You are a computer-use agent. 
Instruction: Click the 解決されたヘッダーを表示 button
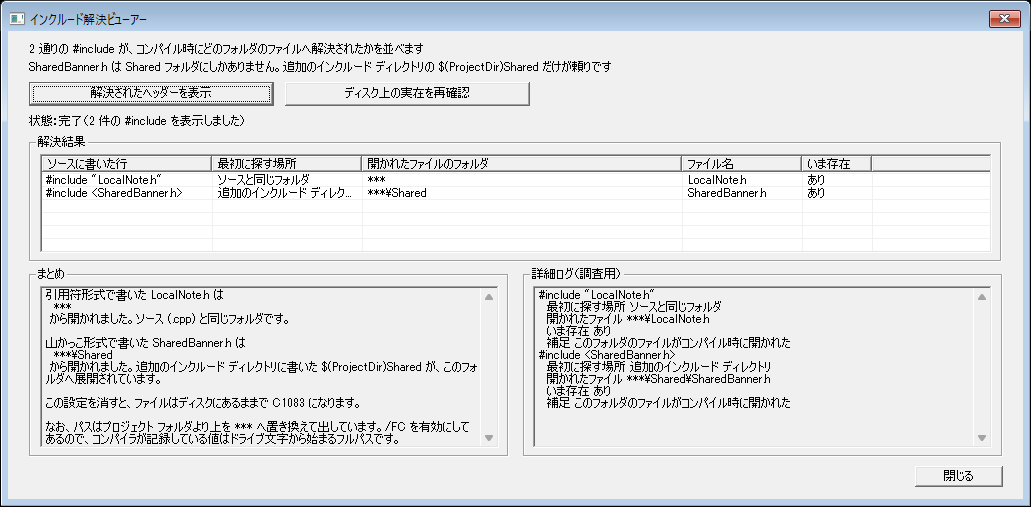point(151,93)
